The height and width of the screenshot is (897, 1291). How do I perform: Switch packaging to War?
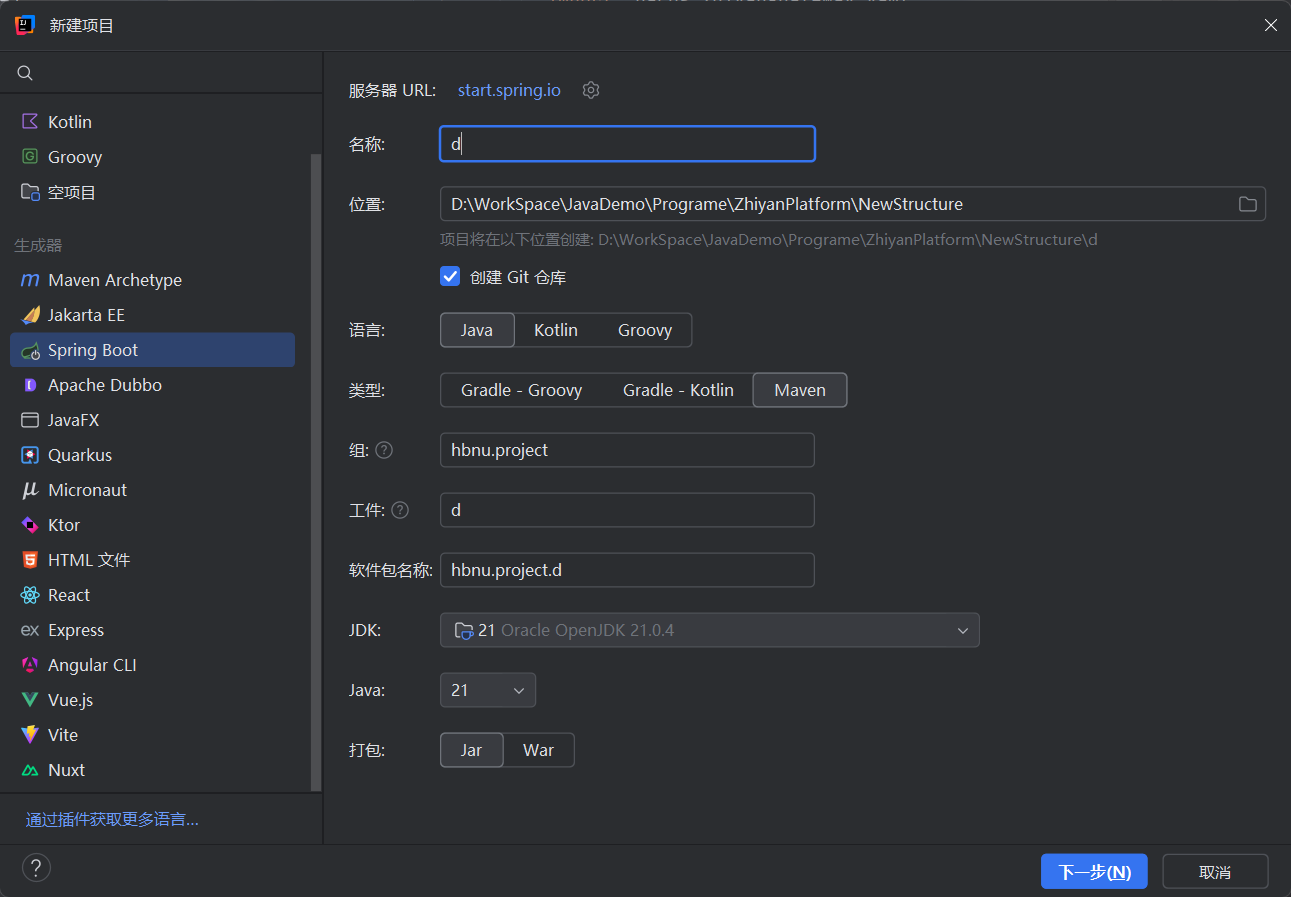pyautogui.click(x=538, y=750)
